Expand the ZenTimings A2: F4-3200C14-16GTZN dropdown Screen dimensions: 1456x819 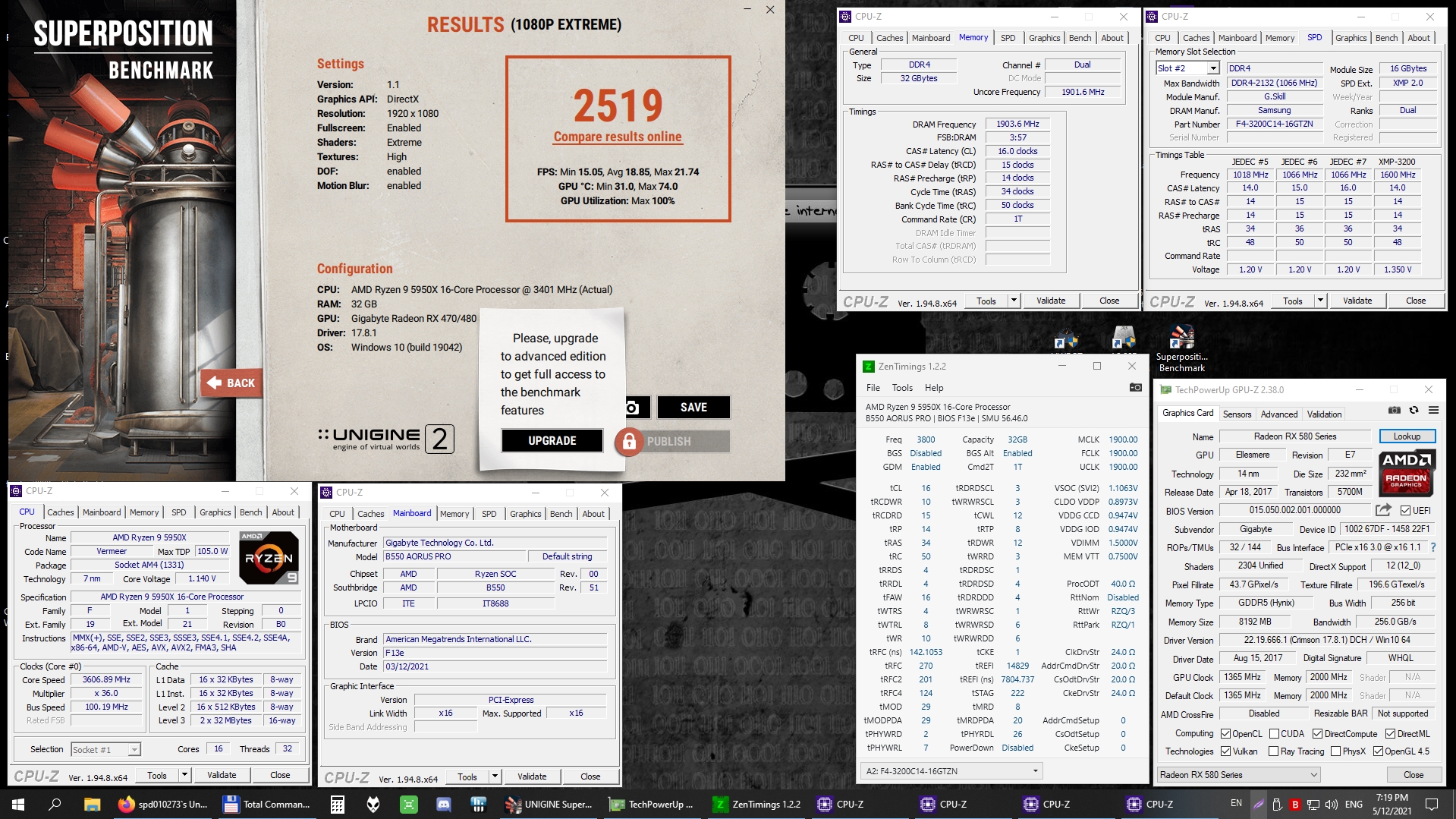coord(951,770)
